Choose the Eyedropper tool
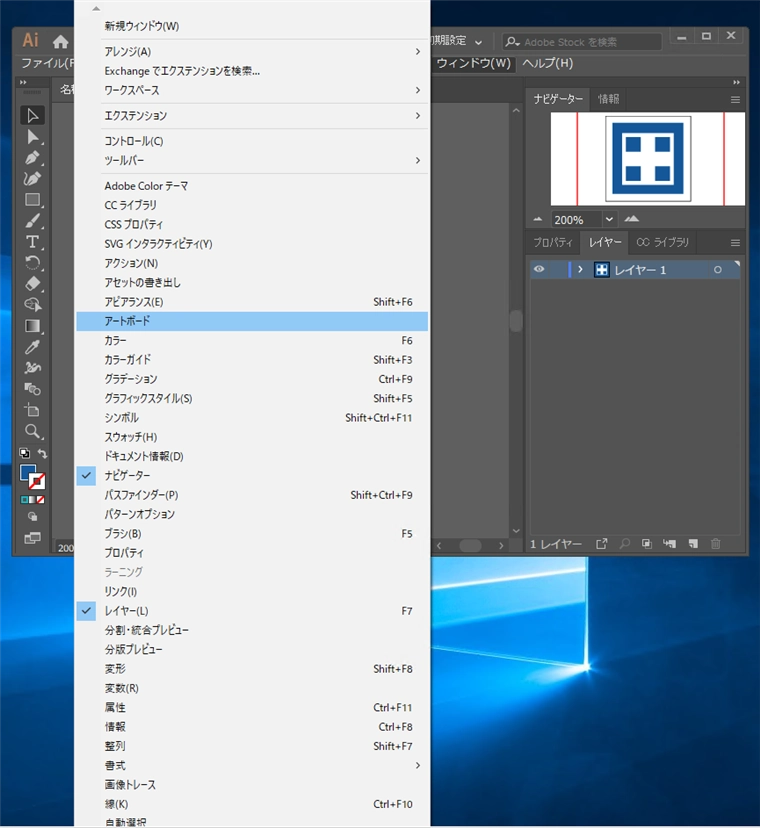The width and height of the screenshot is (760, 828). [33, 347]
